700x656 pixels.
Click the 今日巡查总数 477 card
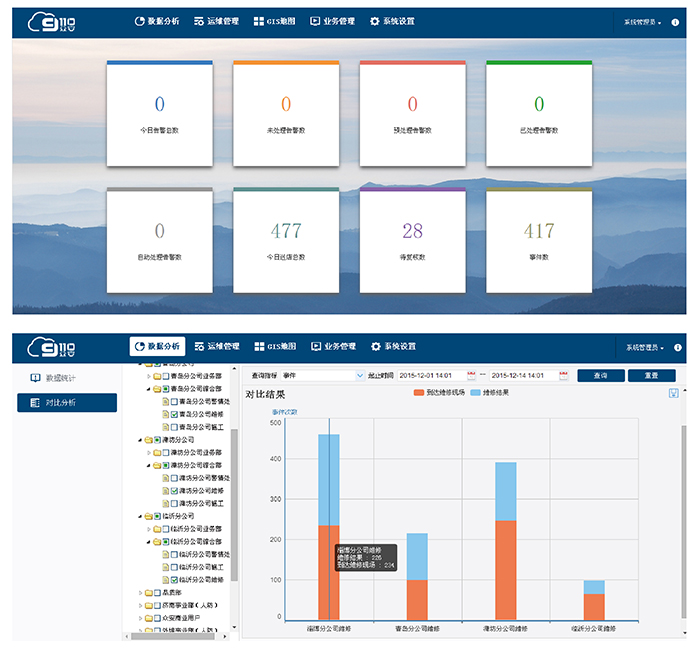286,239
